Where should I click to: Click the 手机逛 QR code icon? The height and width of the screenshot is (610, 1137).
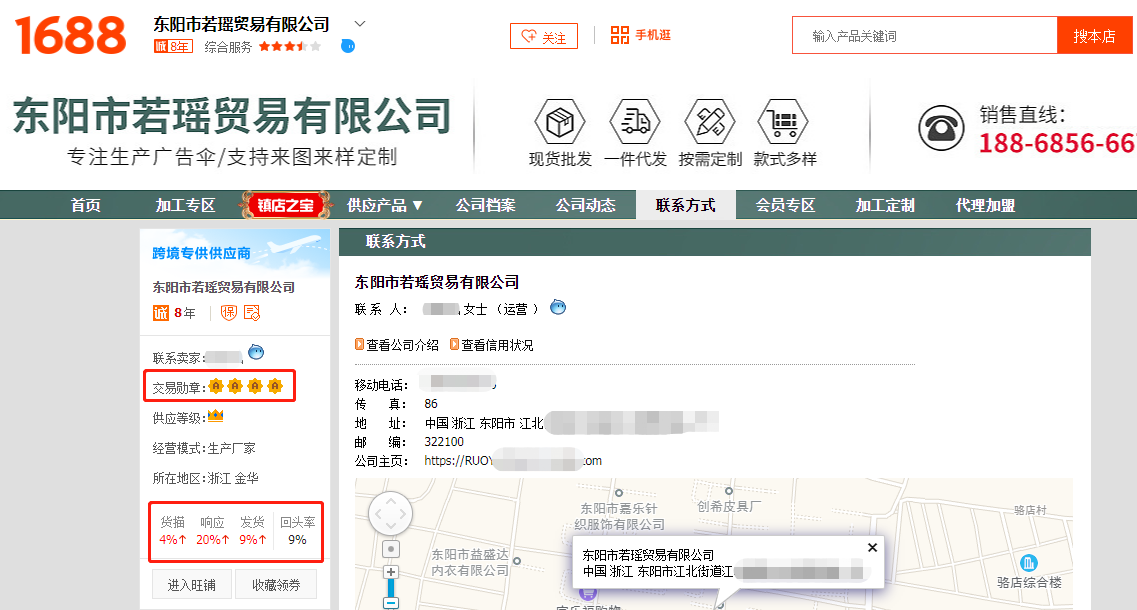[619, 35]
